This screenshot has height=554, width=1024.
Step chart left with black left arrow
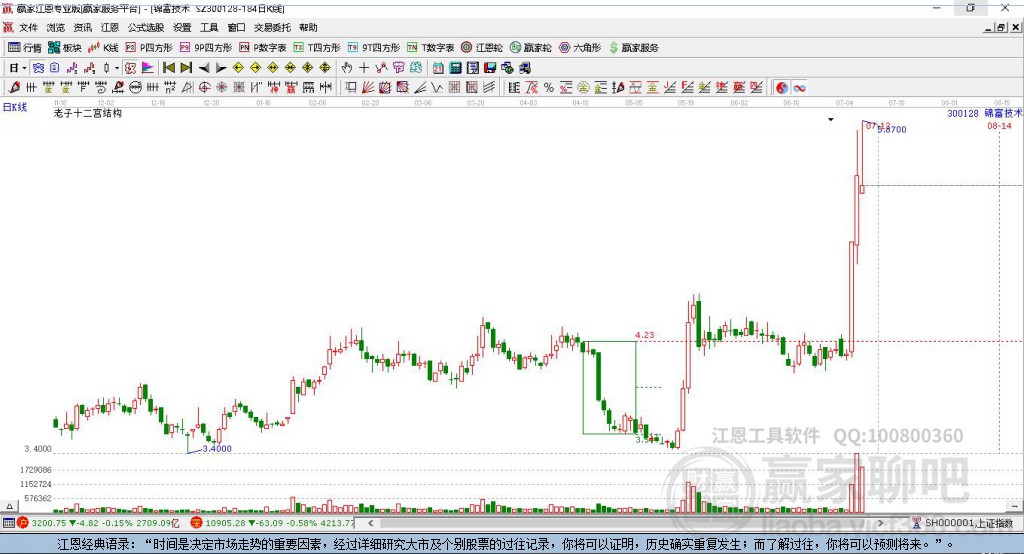click(x=204, y=68)
